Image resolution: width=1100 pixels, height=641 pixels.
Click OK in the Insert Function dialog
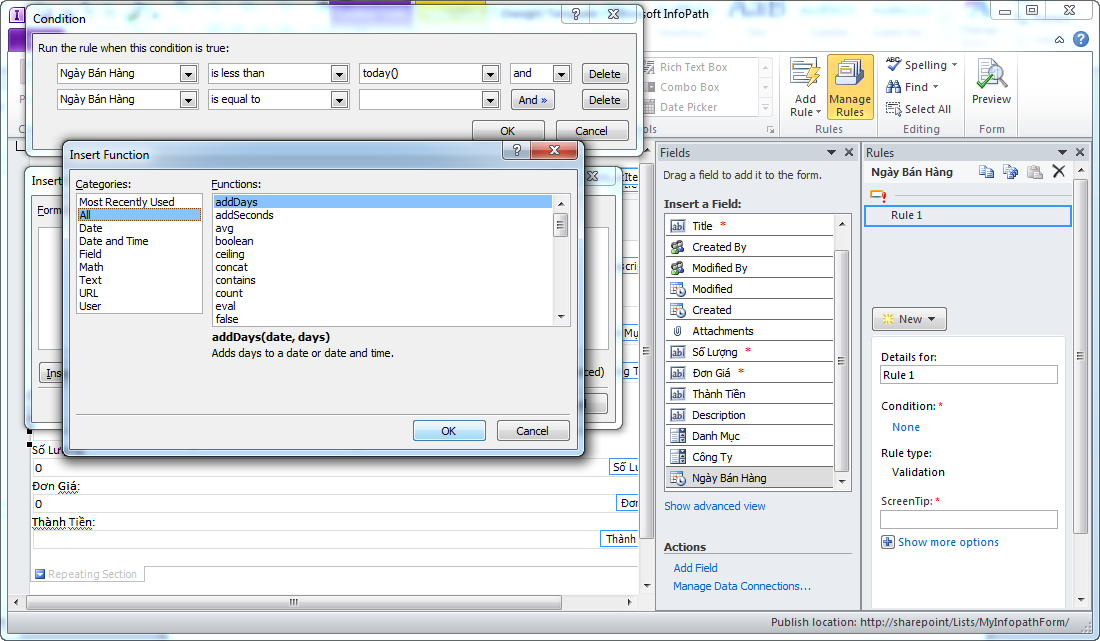pyautogui.click(x=449, y=430)
